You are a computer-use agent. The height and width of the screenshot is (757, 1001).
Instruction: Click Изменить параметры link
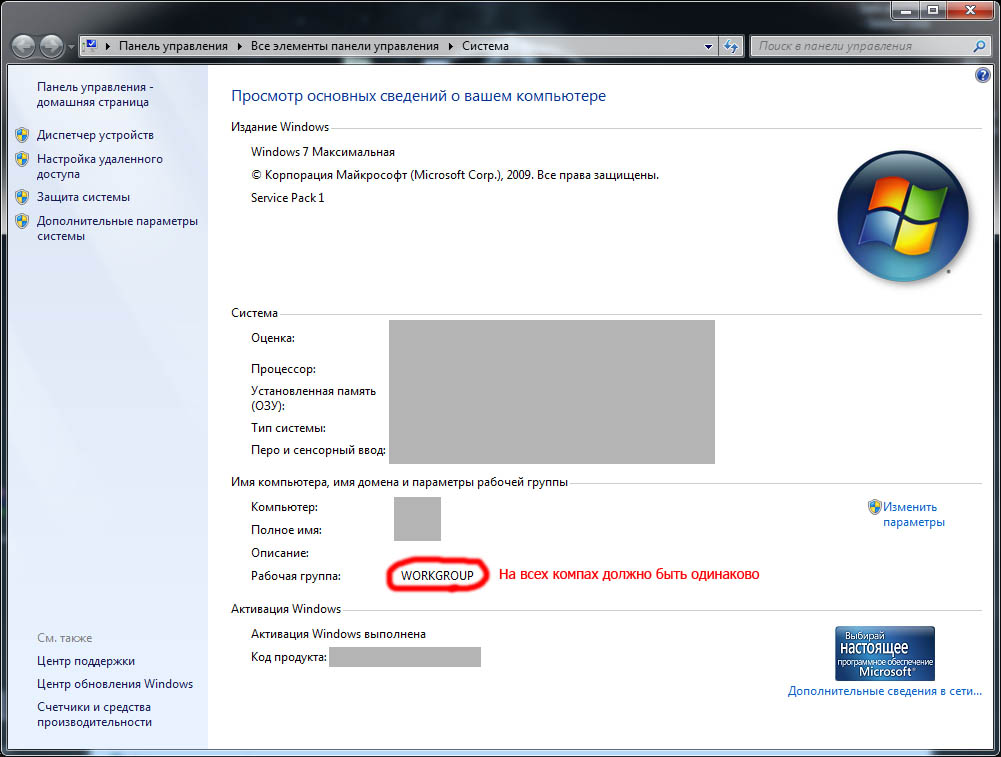[x=914, y=514]
